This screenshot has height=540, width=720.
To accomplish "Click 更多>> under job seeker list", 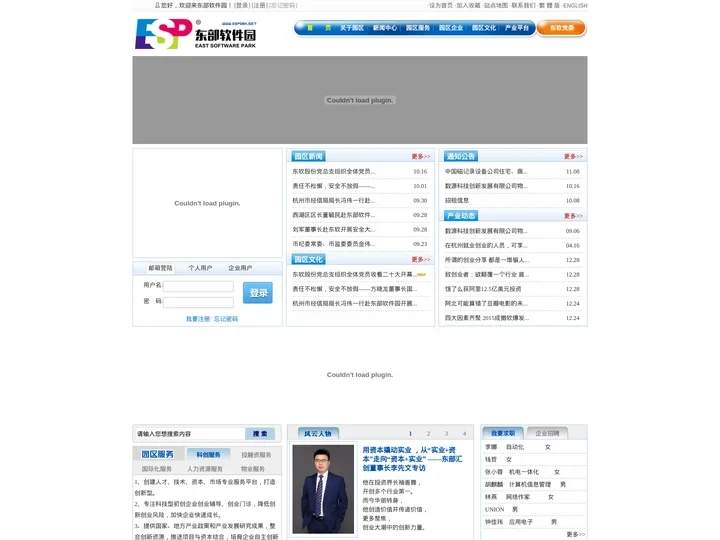I will pos(576,534).
